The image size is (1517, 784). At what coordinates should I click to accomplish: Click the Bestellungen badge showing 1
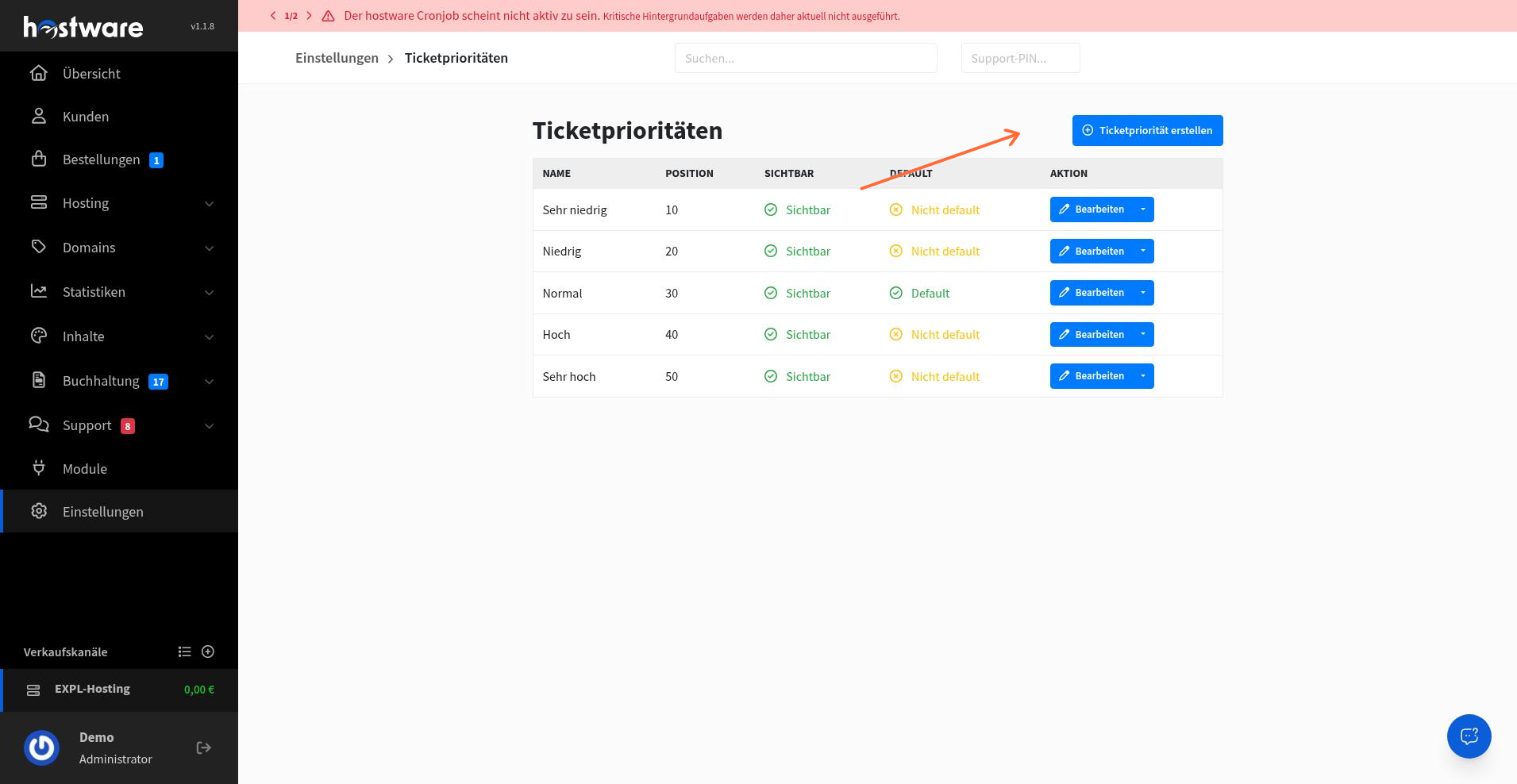156,160
